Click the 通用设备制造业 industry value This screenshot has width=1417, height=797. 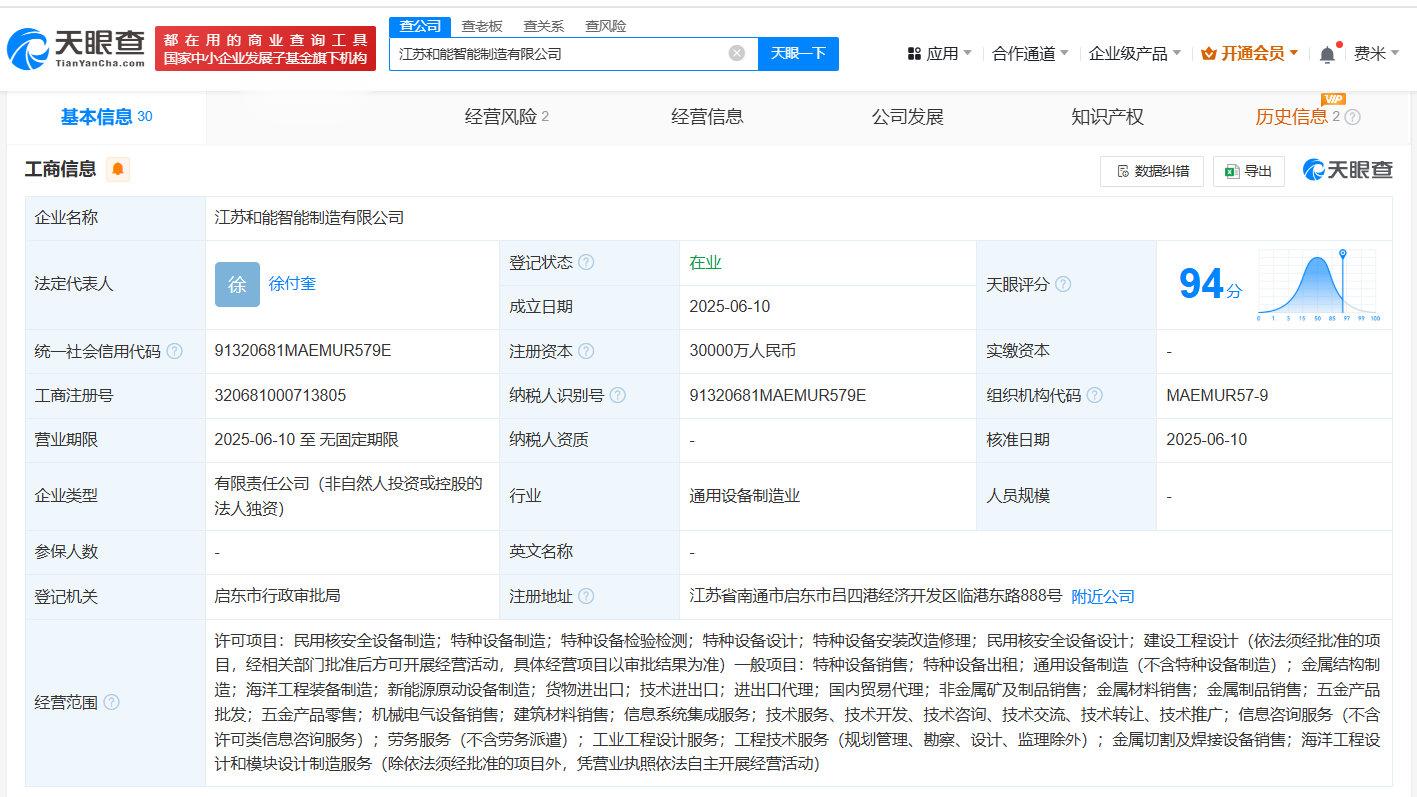click(744, 495)
